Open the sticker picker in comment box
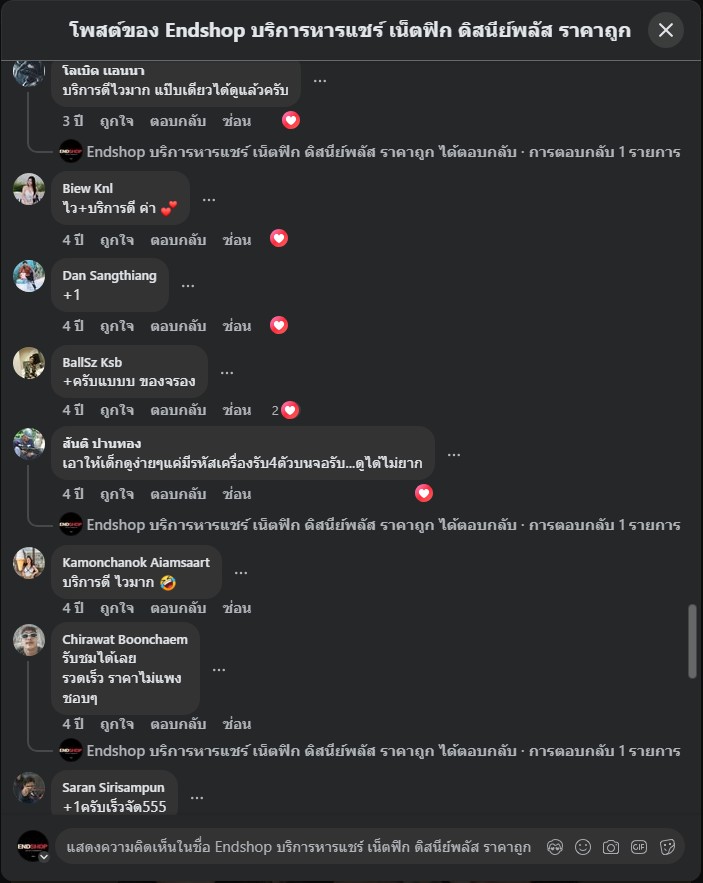 tap(668, 847)
